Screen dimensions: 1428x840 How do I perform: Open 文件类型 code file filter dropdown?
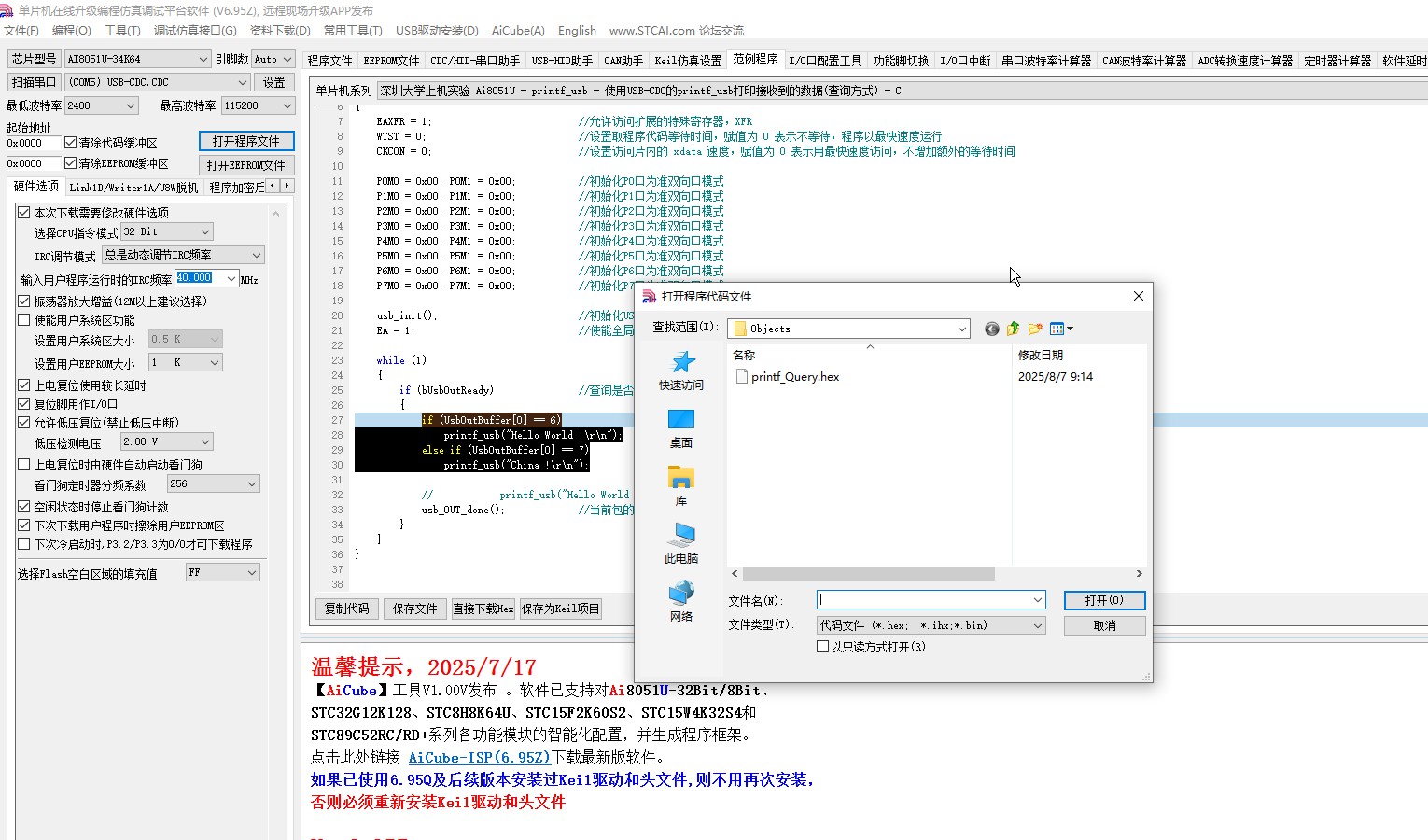931,625
